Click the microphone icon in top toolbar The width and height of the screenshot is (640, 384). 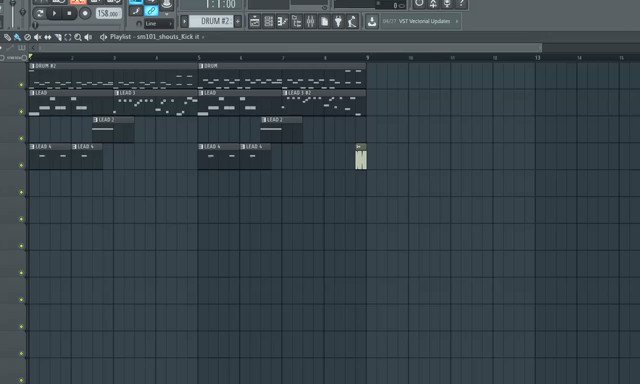pyautogui.click(x=447, y=4)
